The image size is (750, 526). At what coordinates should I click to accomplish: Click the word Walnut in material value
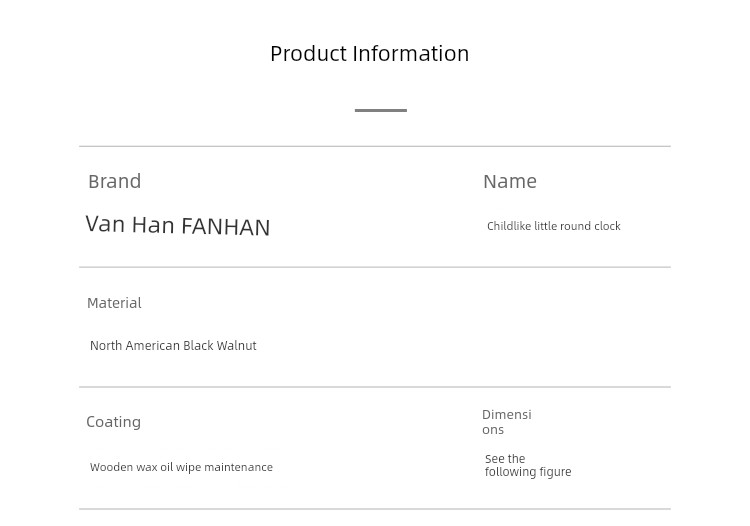coord(236,345)
